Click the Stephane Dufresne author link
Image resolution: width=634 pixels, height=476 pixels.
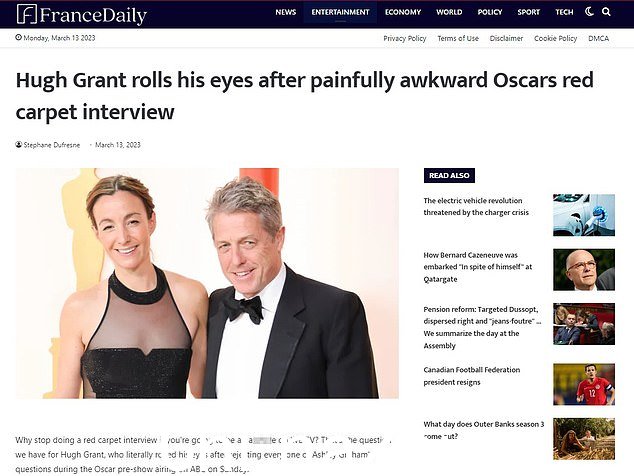coord(52,145)
